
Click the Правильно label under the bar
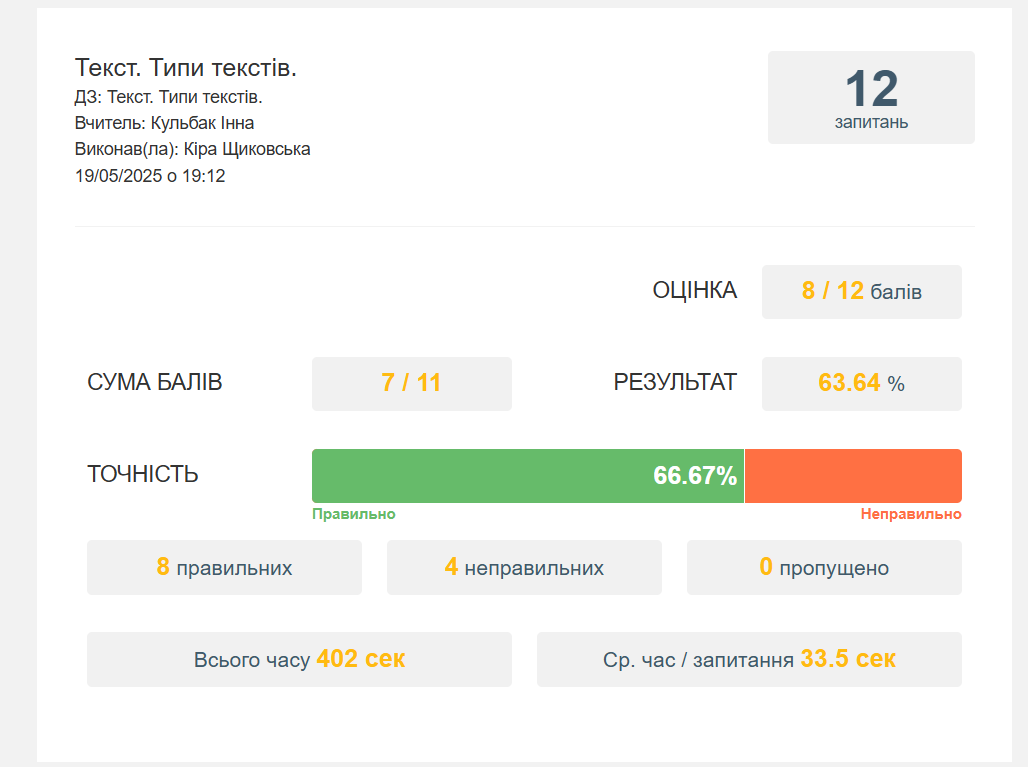point(353,514)
